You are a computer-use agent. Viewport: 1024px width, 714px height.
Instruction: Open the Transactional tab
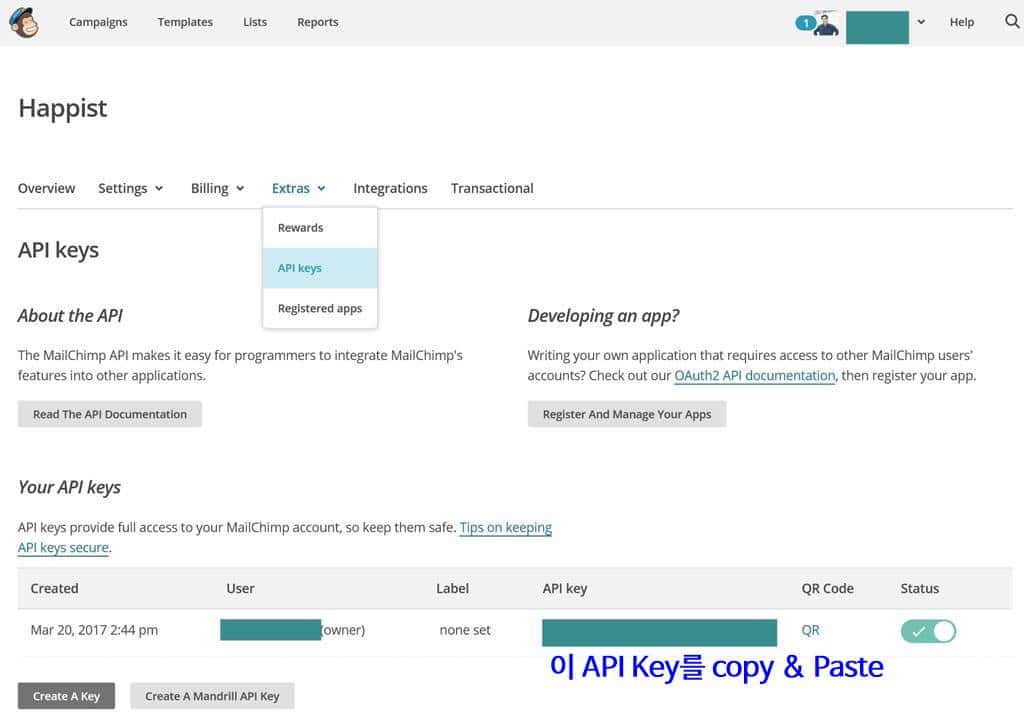tap(492, 188)
